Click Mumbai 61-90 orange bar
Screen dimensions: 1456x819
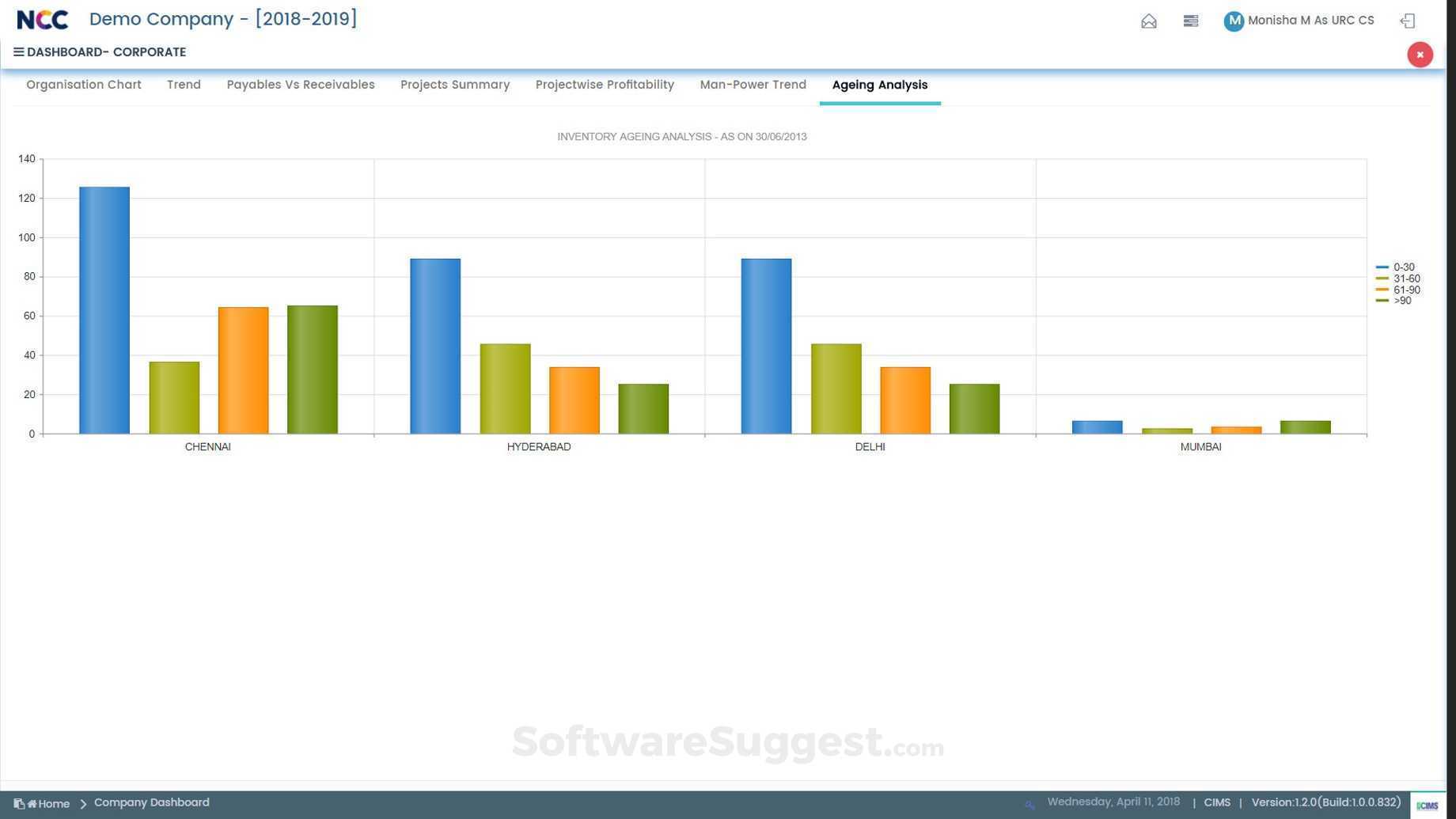click(x=1236, y=430)
